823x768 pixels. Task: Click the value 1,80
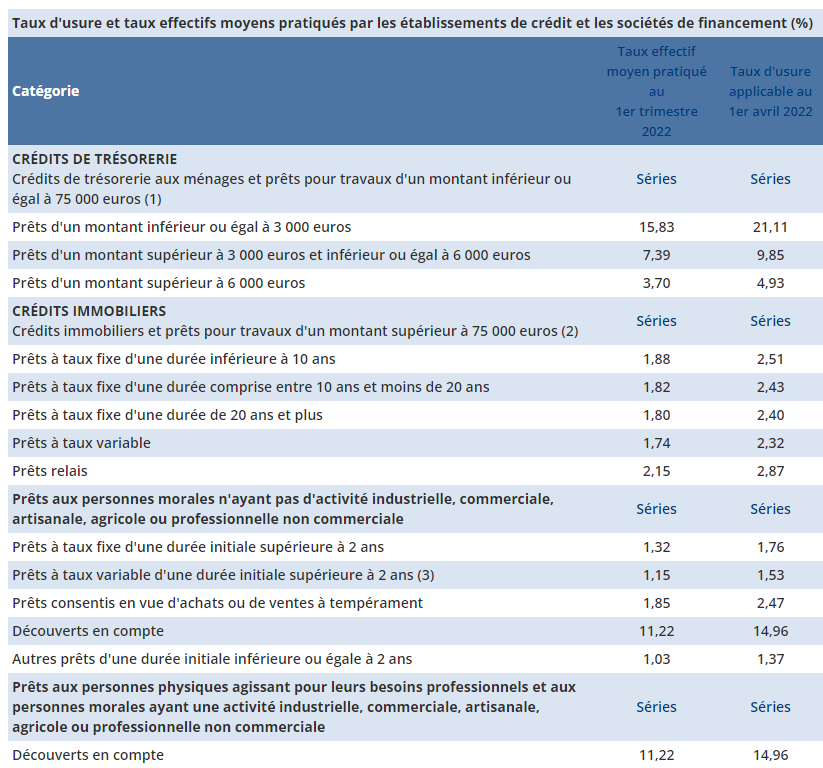tap(656, 415)
